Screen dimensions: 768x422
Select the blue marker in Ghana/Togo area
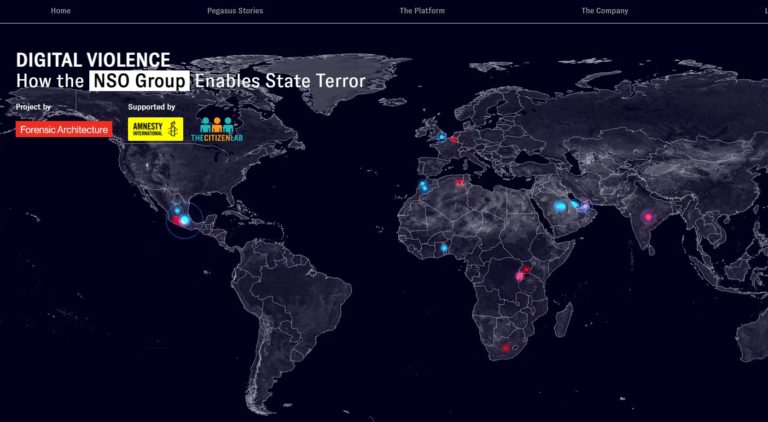444,248
